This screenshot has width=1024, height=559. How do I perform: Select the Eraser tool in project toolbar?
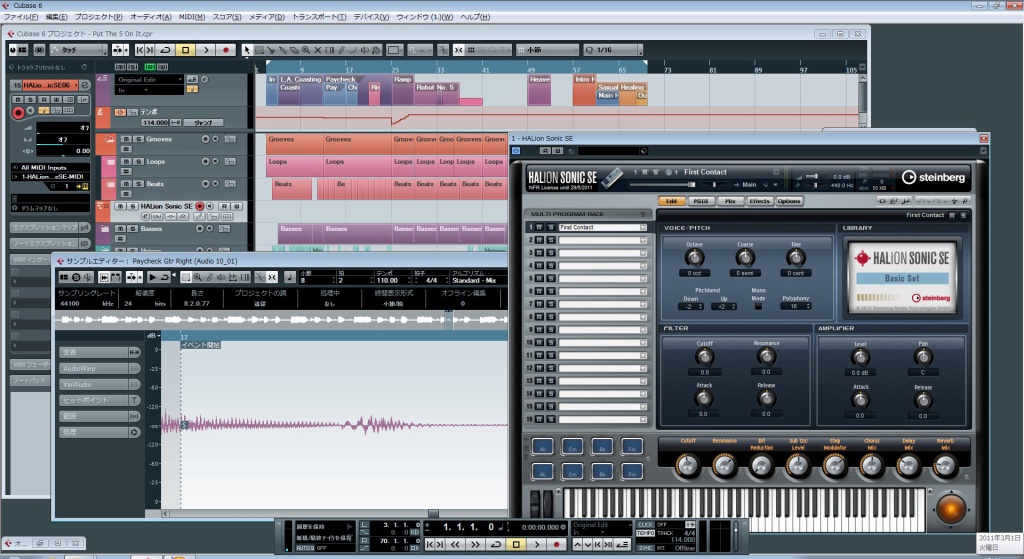[295, 50]
